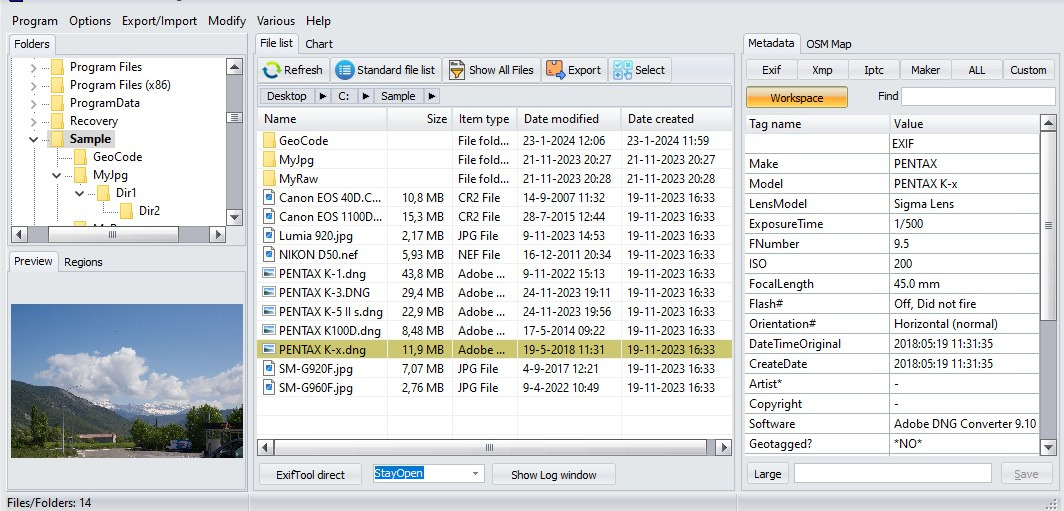Image resolution: width=1064 pixels, height=511 pixels.
Task: Collapse the Dir1 tree node
Action: 80,193
